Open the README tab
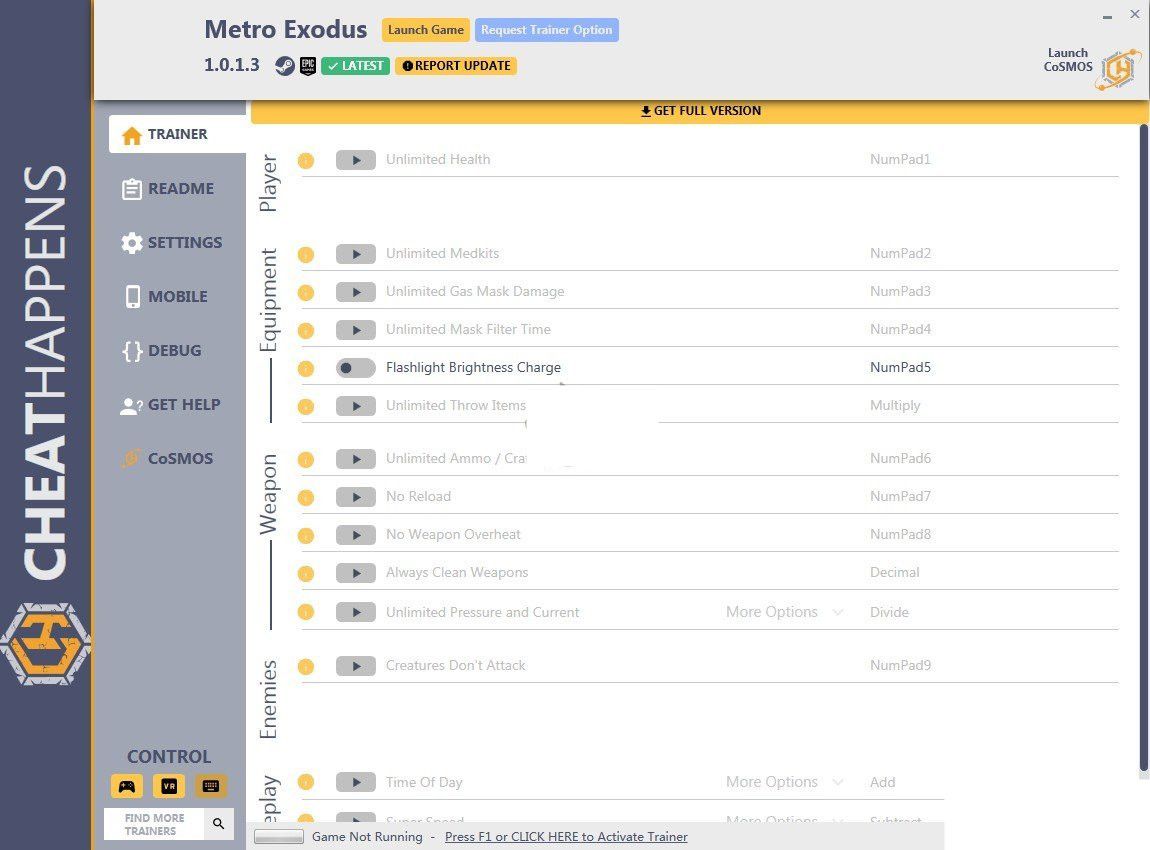This screenshot has height=850, width=1150. (x=169, y=189)
